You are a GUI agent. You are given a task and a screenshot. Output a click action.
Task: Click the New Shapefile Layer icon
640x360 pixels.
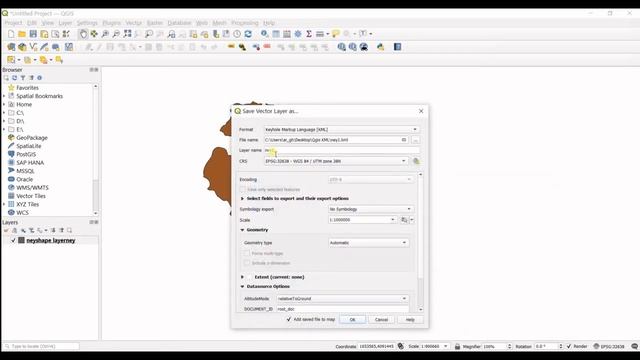33,47
